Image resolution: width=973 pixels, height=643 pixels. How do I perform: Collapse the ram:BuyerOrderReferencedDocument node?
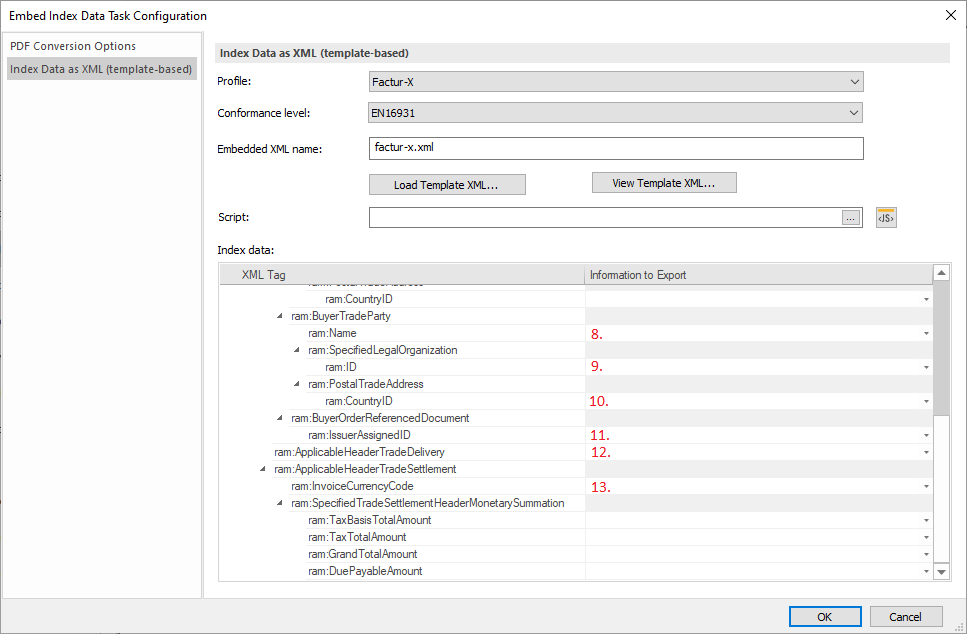click(x=280, y=418)
